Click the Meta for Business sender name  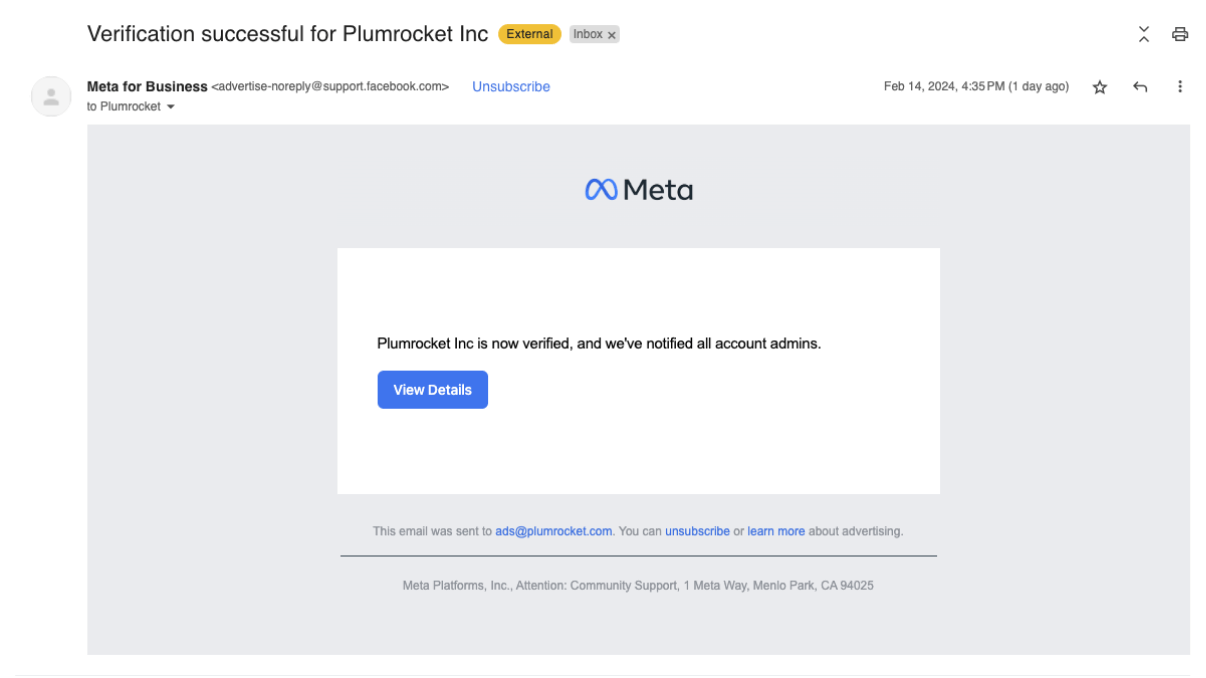(147, 87)
